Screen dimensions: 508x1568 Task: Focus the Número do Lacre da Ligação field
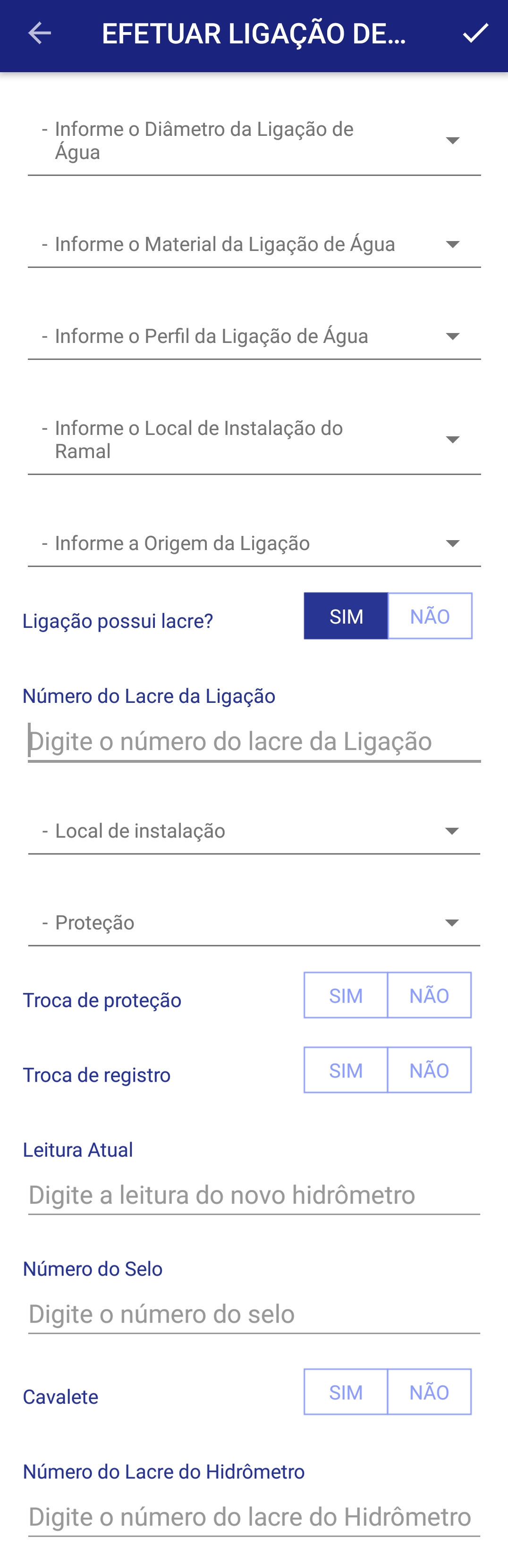click(x=254, y=742)
